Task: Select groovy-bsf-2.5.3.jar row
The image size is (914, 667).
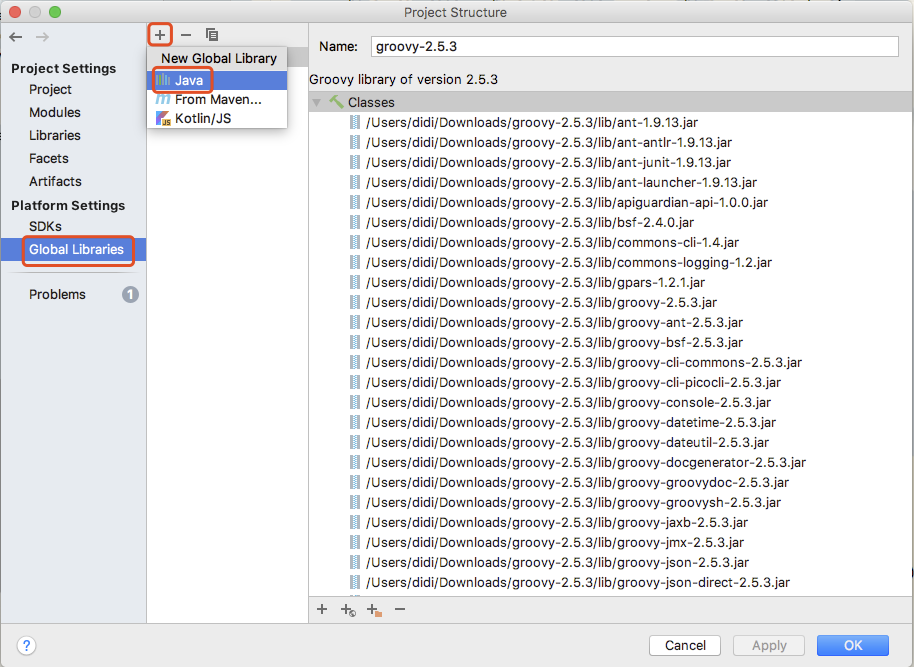Action: tap(610, 342)
